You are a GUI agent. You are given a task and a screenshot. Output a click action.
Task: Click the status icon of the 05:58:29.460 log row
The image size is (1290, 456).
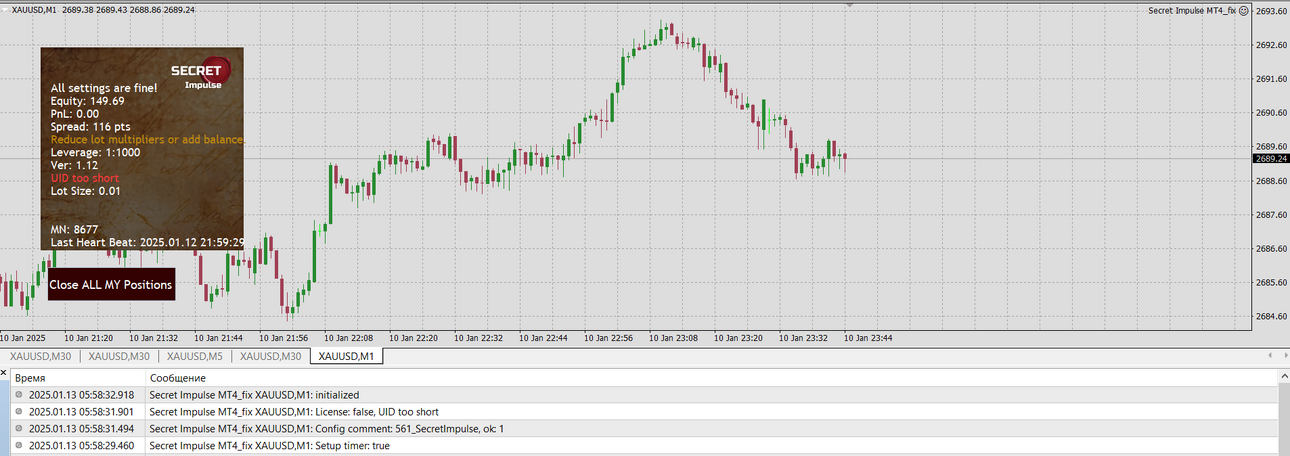coord(18,446)
